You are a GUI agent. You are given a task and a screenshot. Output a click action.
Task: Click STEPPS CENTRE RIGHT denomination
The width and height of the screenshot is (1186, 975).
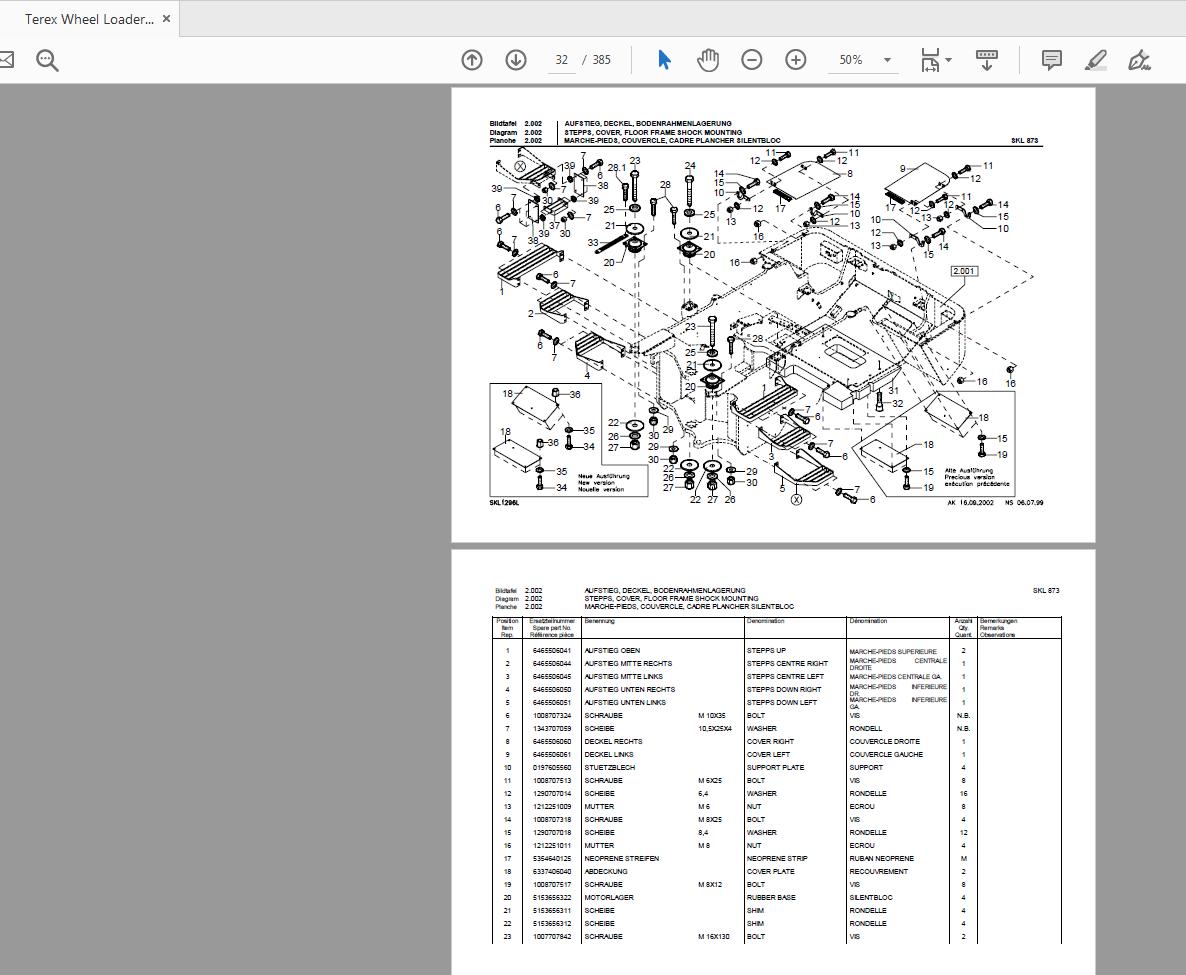click(787, 663)
